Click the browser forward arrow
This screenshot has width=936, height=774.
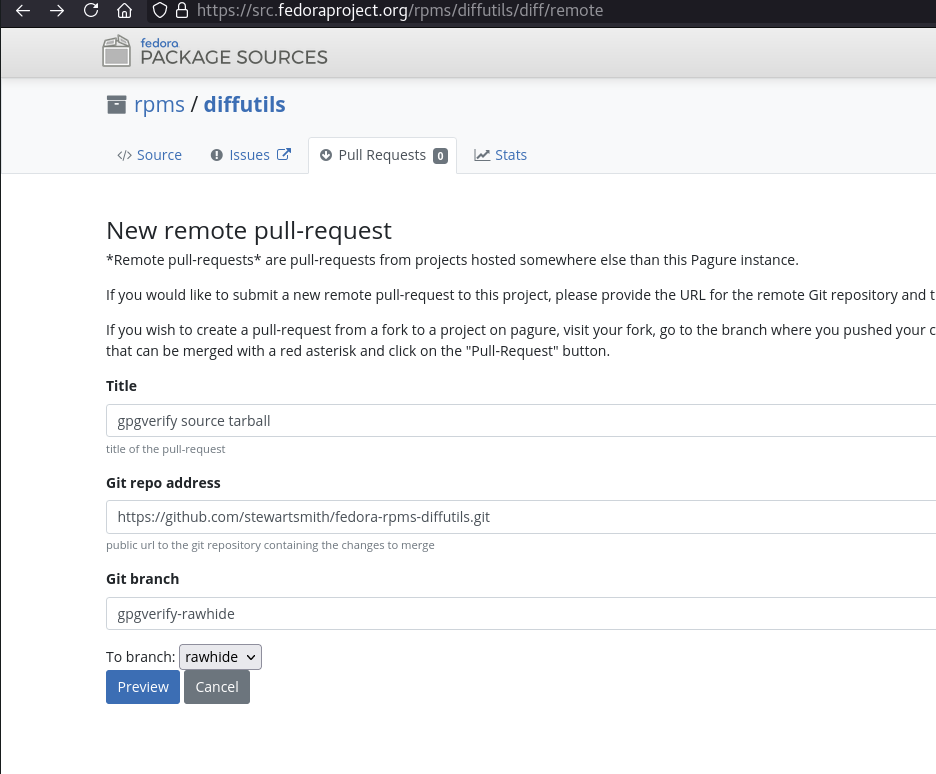[57, 10]
